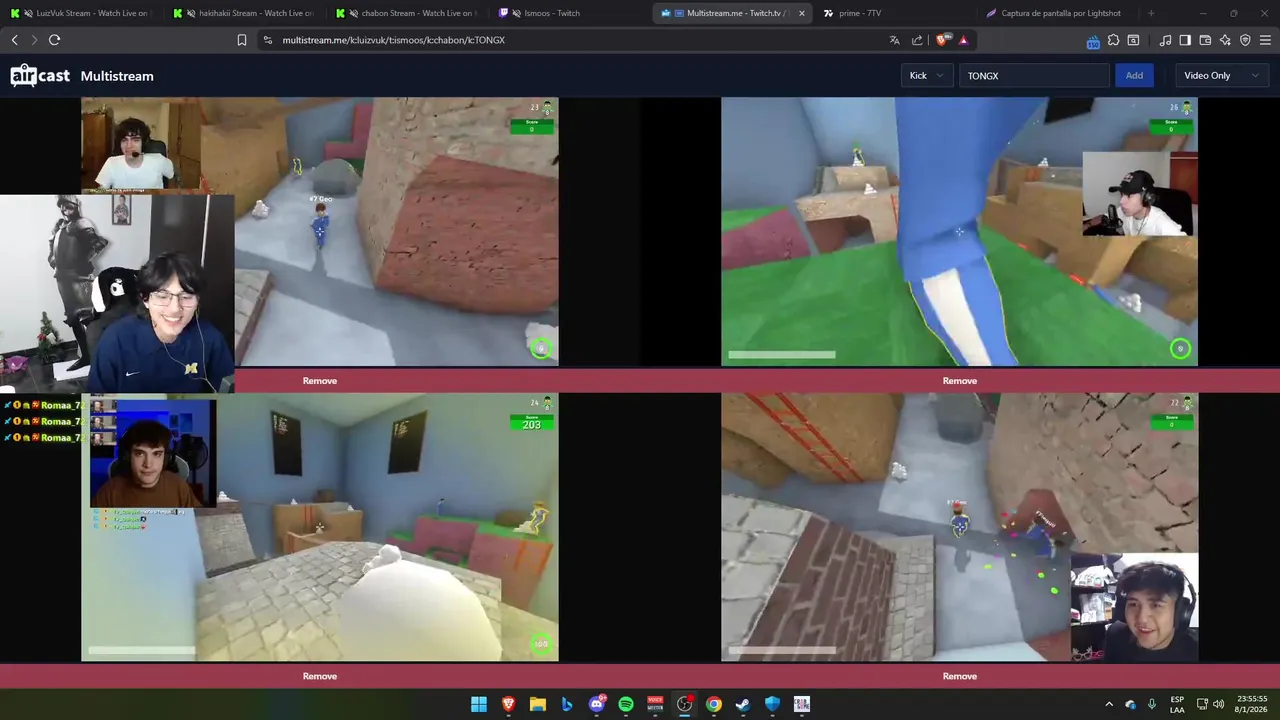The height and width of the screenshot is (720, 1280).
Task: Reload the current page
Action: (x=55, y=40)
